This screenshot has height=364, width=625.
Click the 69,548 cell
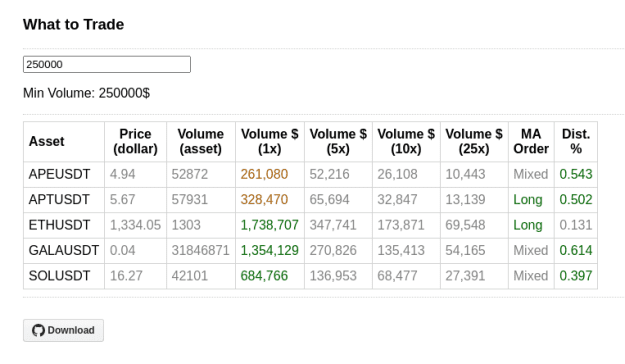pos(474,225)
